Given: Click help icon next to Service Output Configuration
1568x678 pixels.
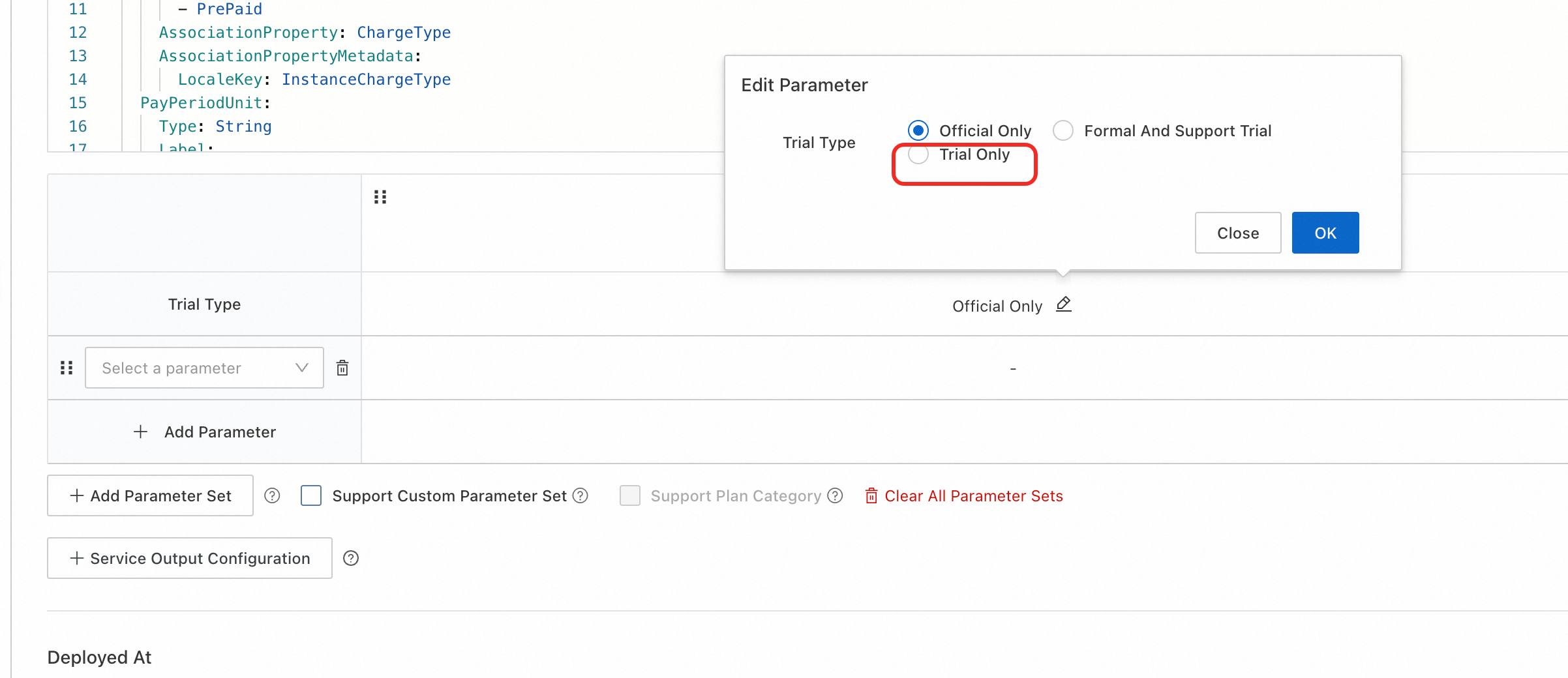Looking at the screenshot, I should tap(351, 559).
